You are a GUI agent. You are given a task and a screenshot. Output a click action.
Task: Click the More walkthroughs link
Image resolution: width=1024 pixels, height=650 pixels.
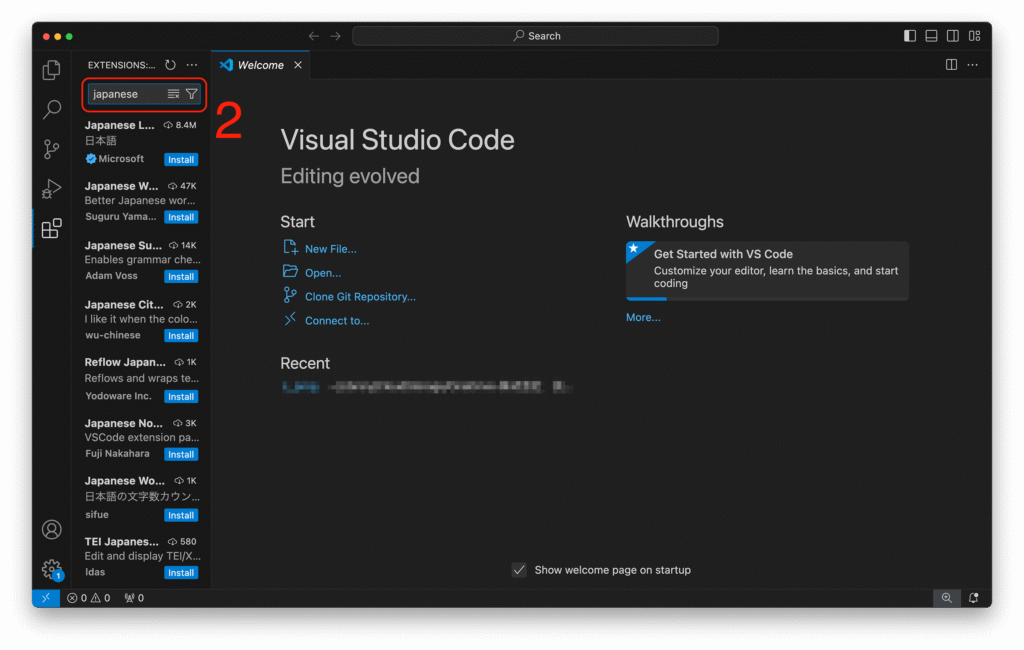[643, 317]
